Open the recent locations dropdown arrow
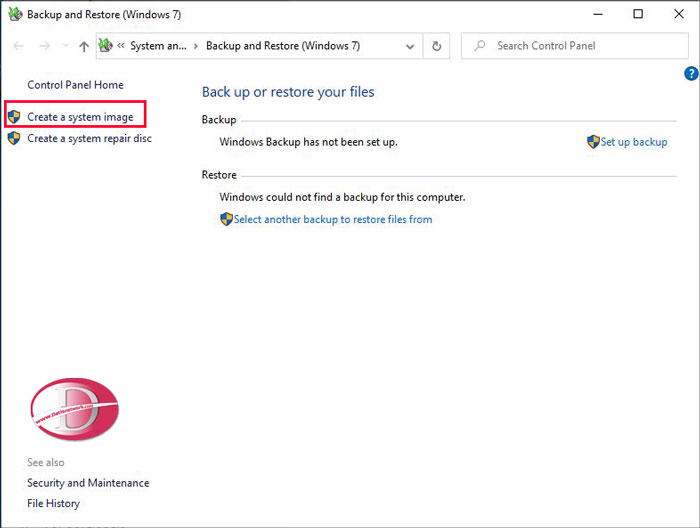700x528 pixels. tap(66, 46)
